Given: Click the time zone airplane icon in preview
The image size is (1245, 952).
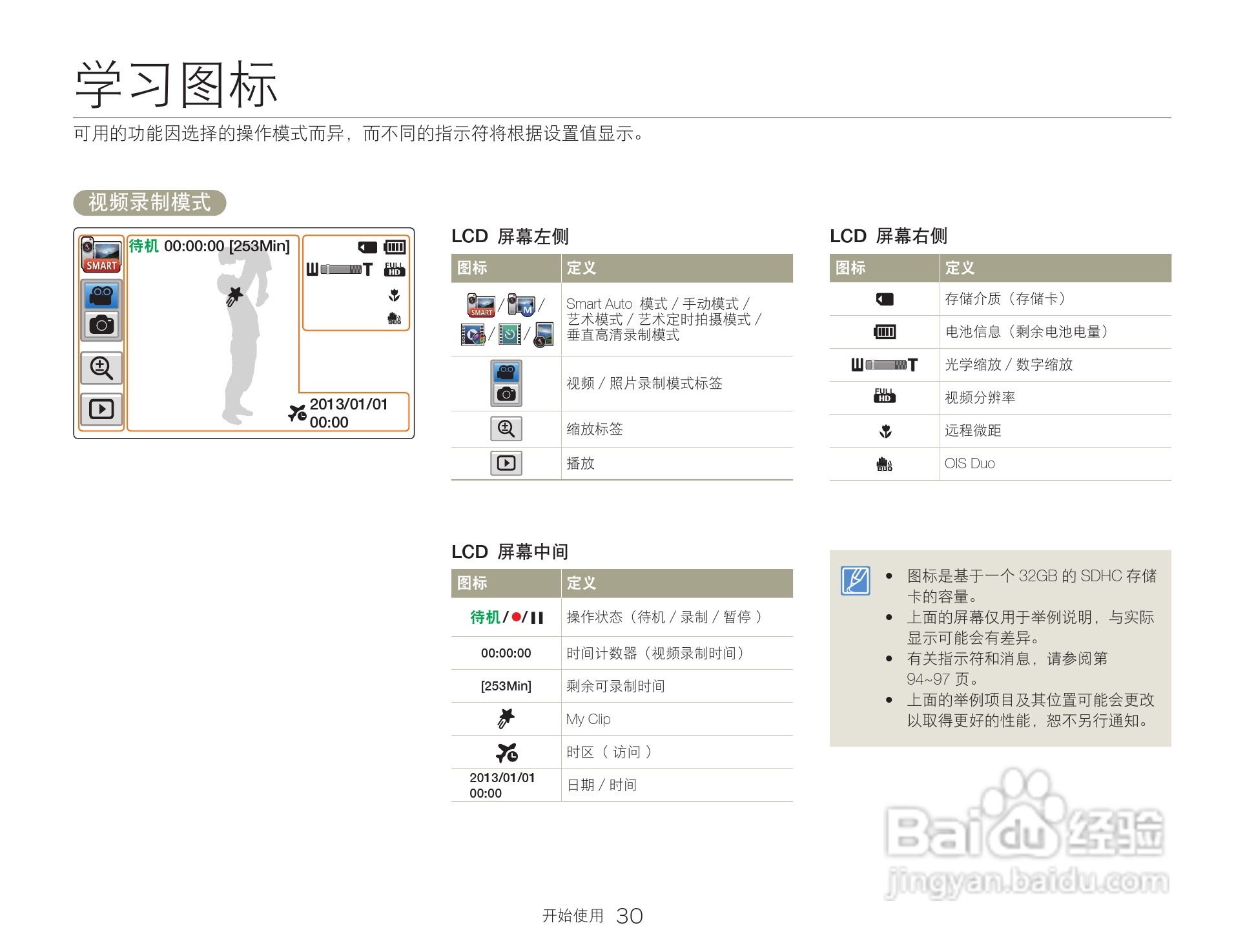Looking at the screenshot, I should [297, 413].
